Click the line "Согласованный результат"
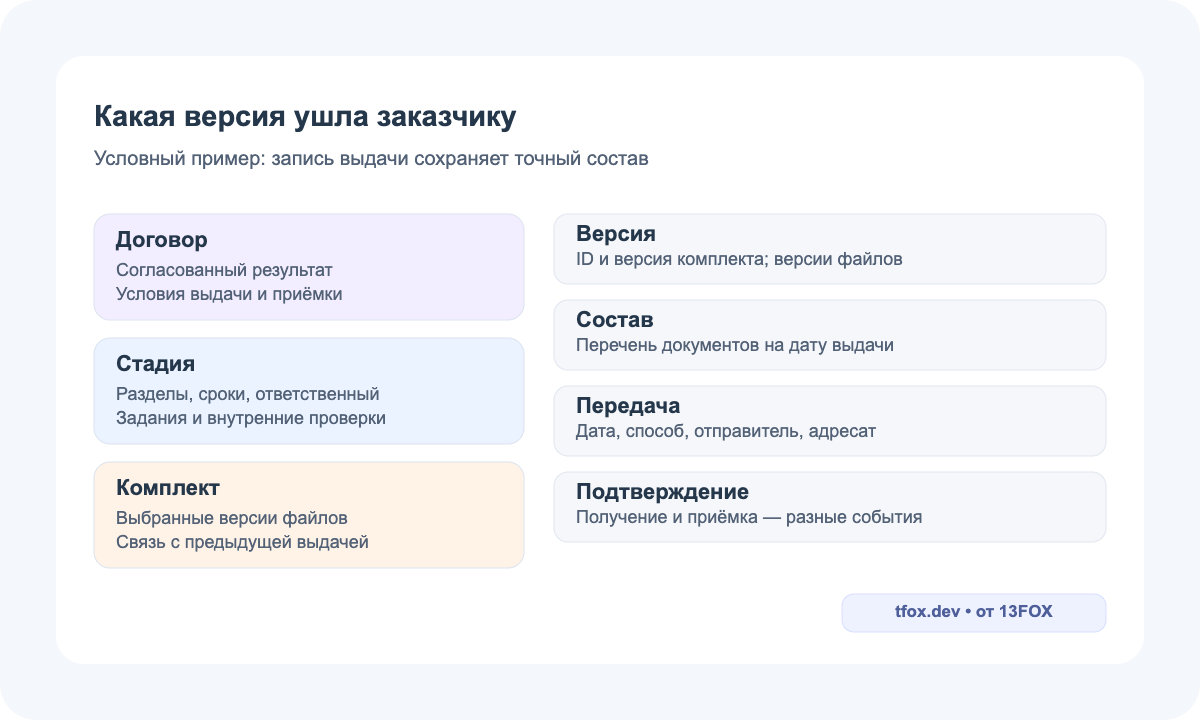 [224, 270]
